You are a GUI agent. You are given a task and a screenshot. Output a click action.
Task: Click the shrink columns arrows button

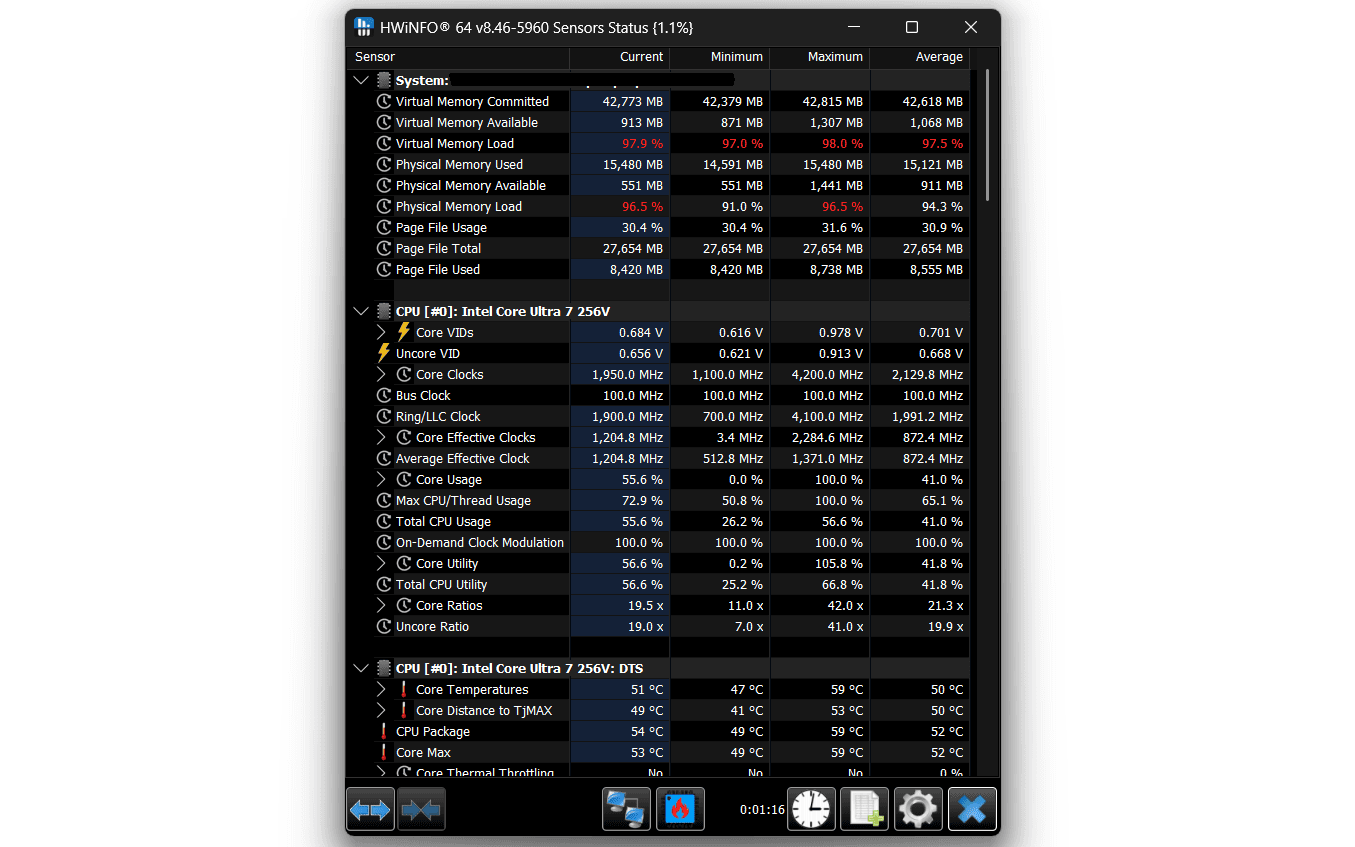tap(421, 809)
